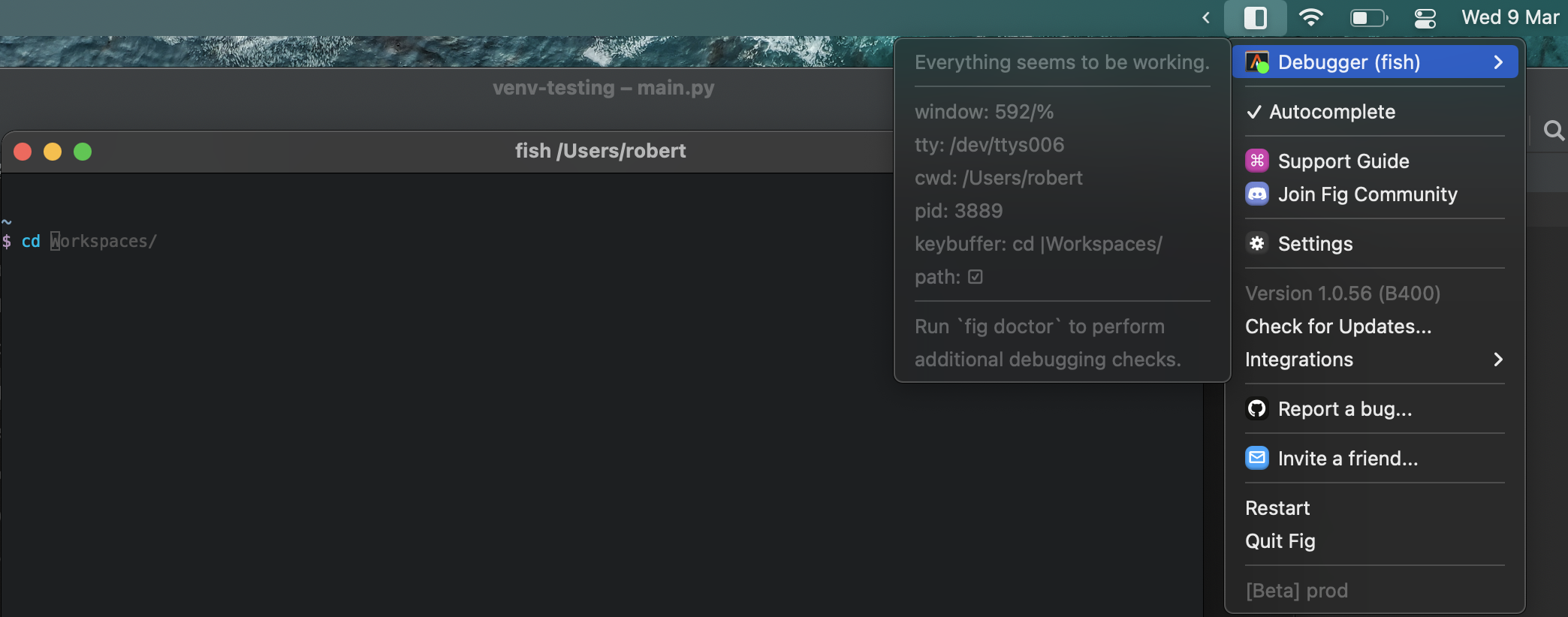Open the Fig icon in the menu bar
The image size is (1568, 617).
[x=1254, y=17]
